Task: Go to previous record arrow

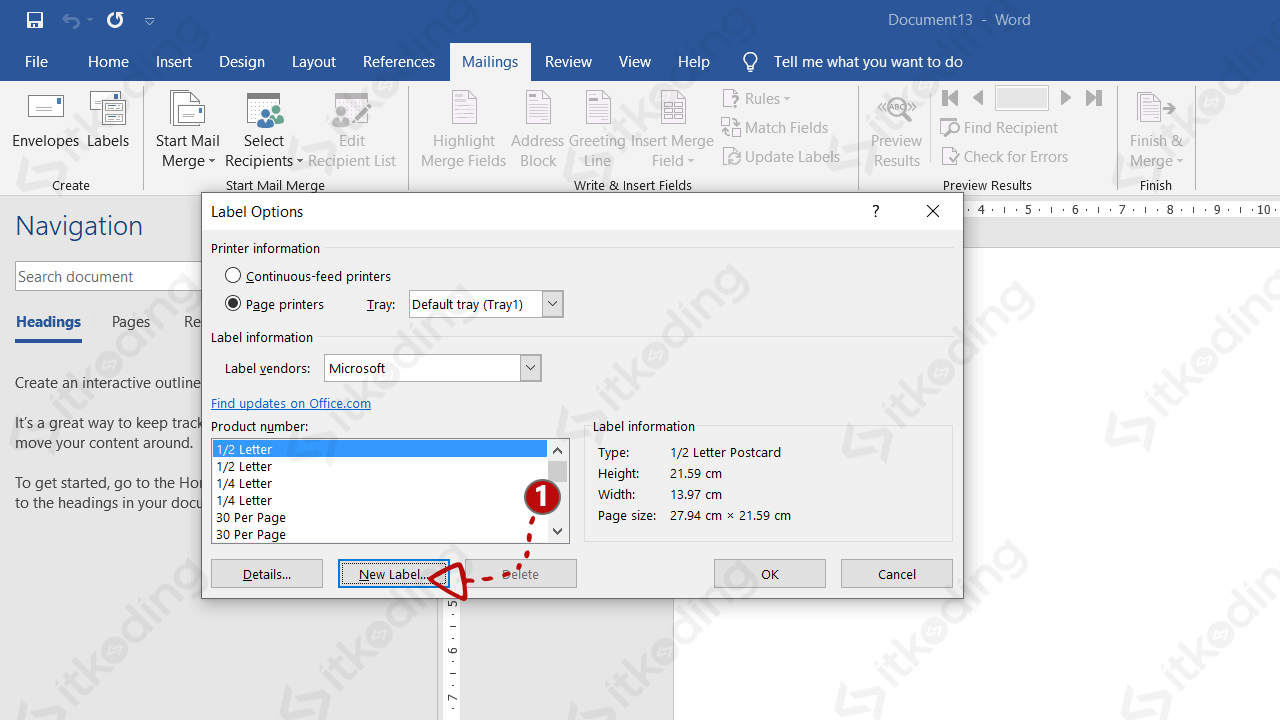Action: 978,98
